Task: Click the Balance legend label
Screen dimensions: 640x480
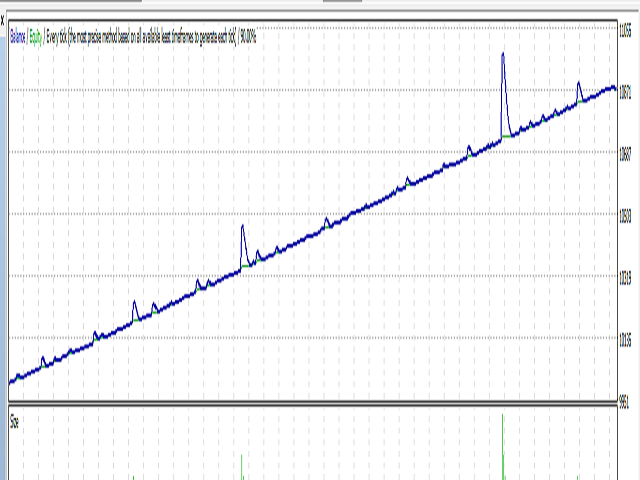Action: tap(18, 36)
